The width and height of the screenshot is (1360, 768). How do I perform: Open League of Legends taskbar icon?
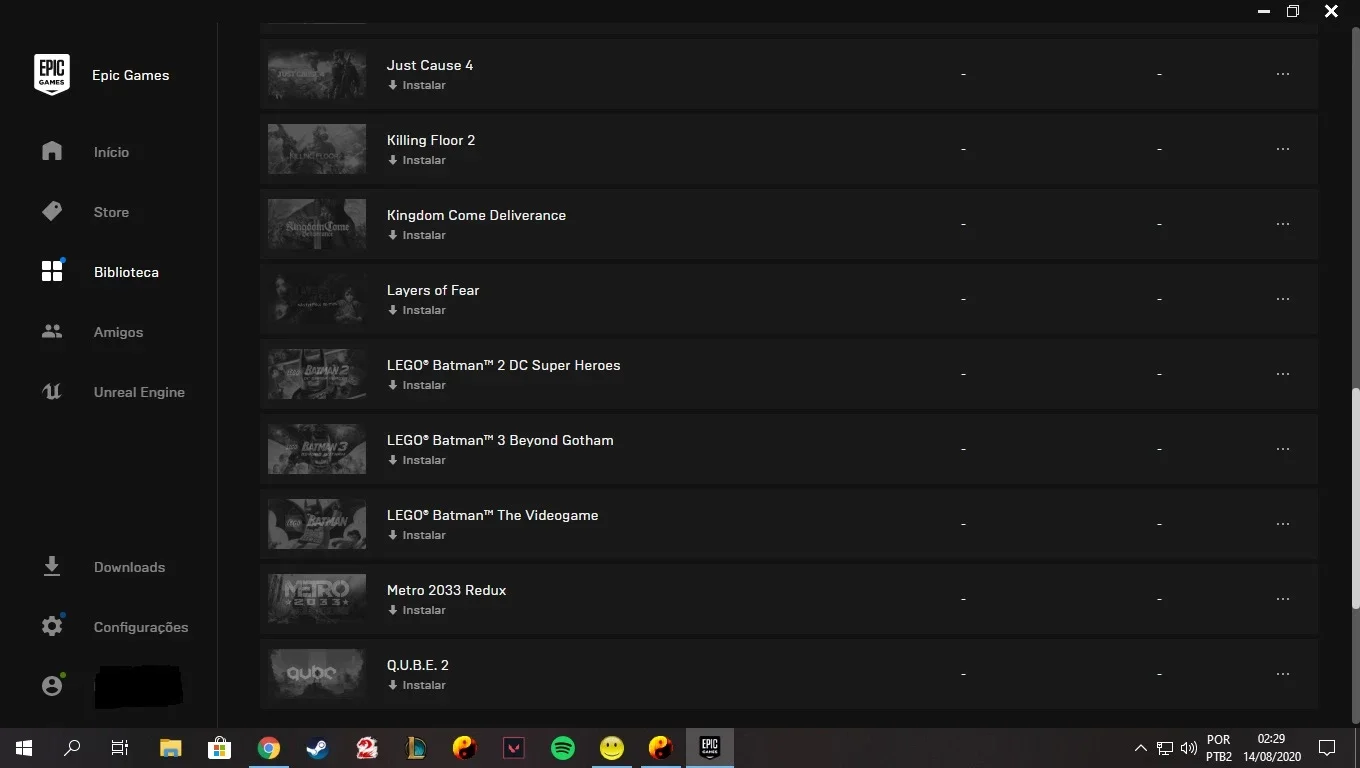pos(416,748)
